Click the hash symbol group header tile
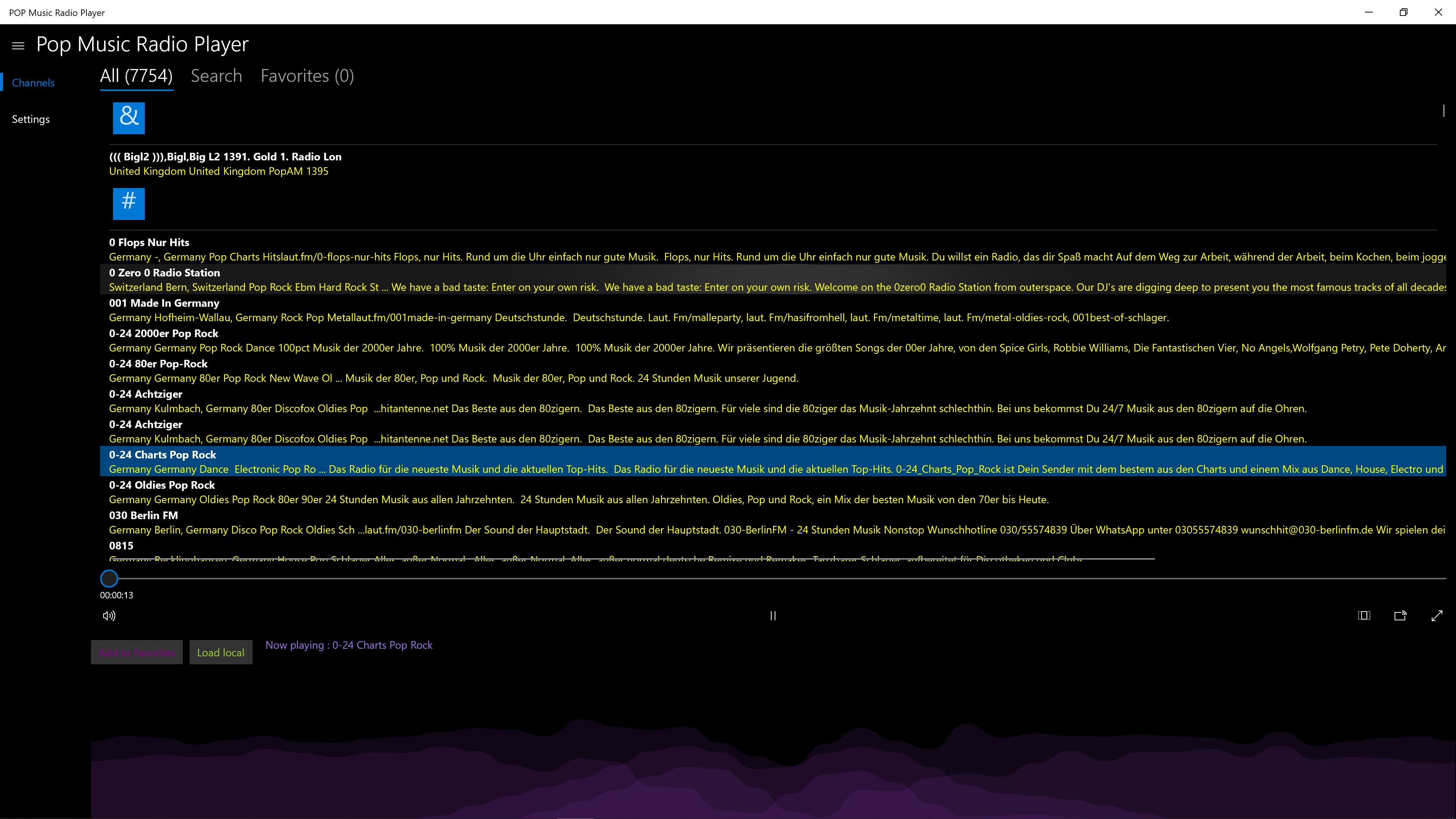This screenshot has height=819, width=1456. (x=128, y=204)
